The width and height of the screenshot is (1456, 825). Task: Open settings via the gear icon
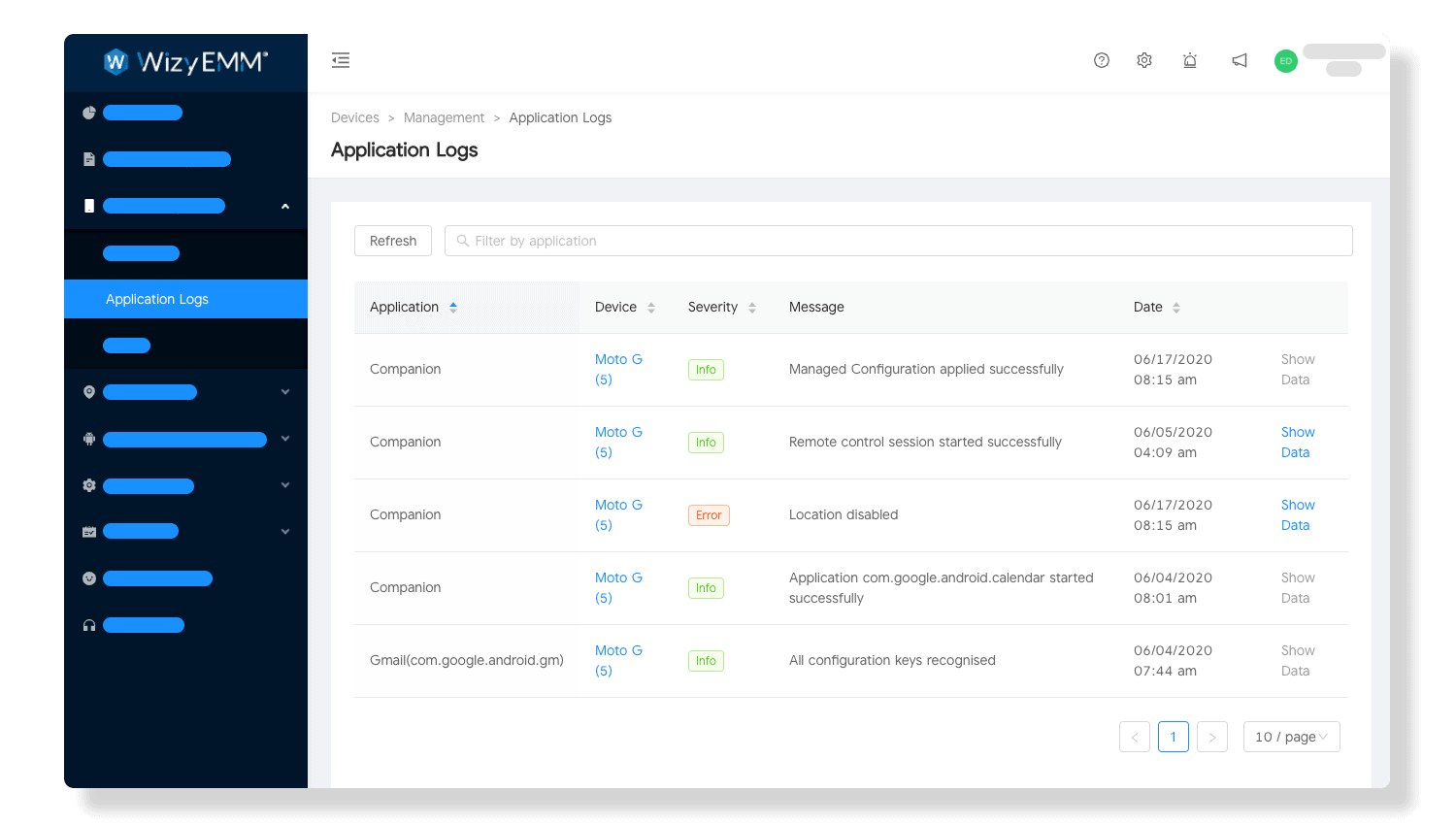click(x=1143, y=60)
